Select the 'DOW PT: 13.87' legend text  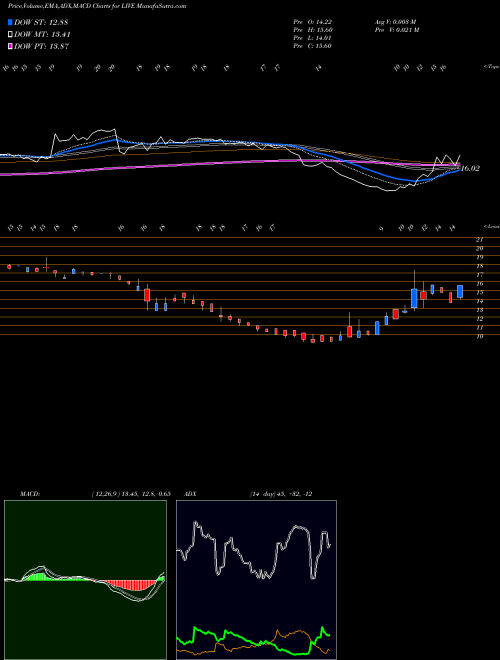(41, 46)
